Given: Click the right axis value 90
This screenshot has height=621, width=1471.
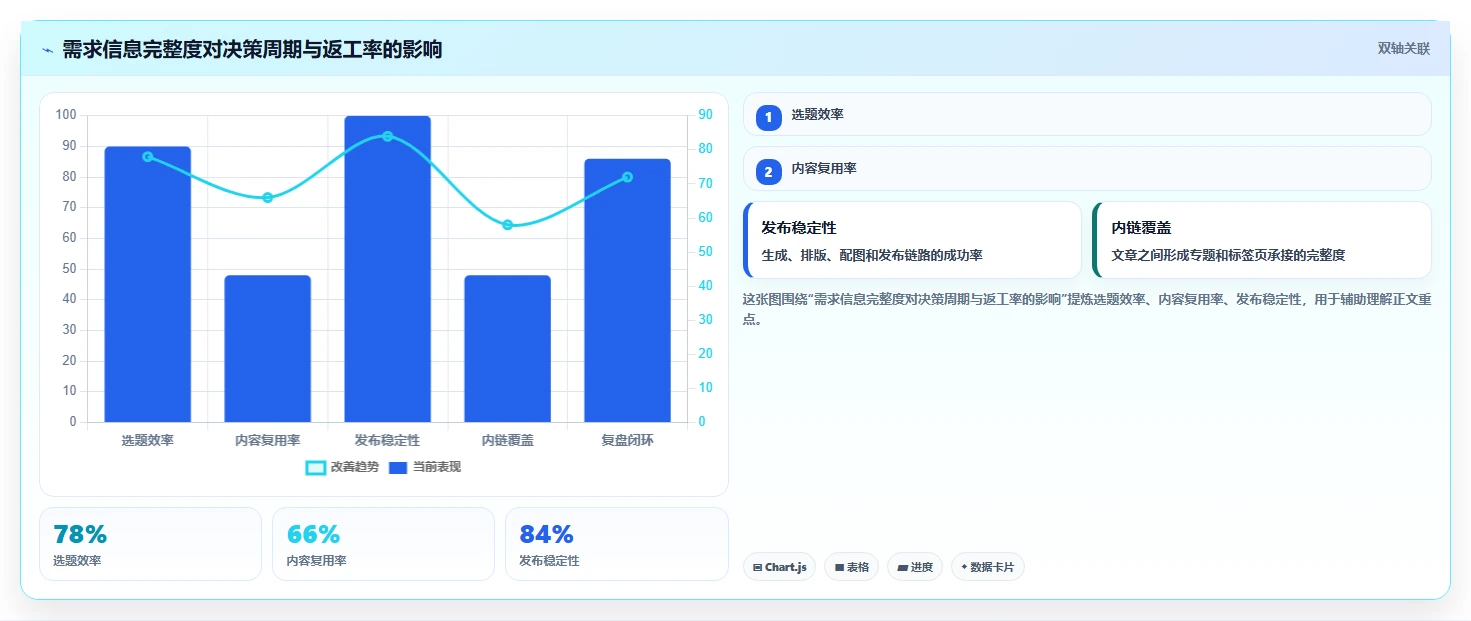Looking at the screenshot, I should coord(706,115).
